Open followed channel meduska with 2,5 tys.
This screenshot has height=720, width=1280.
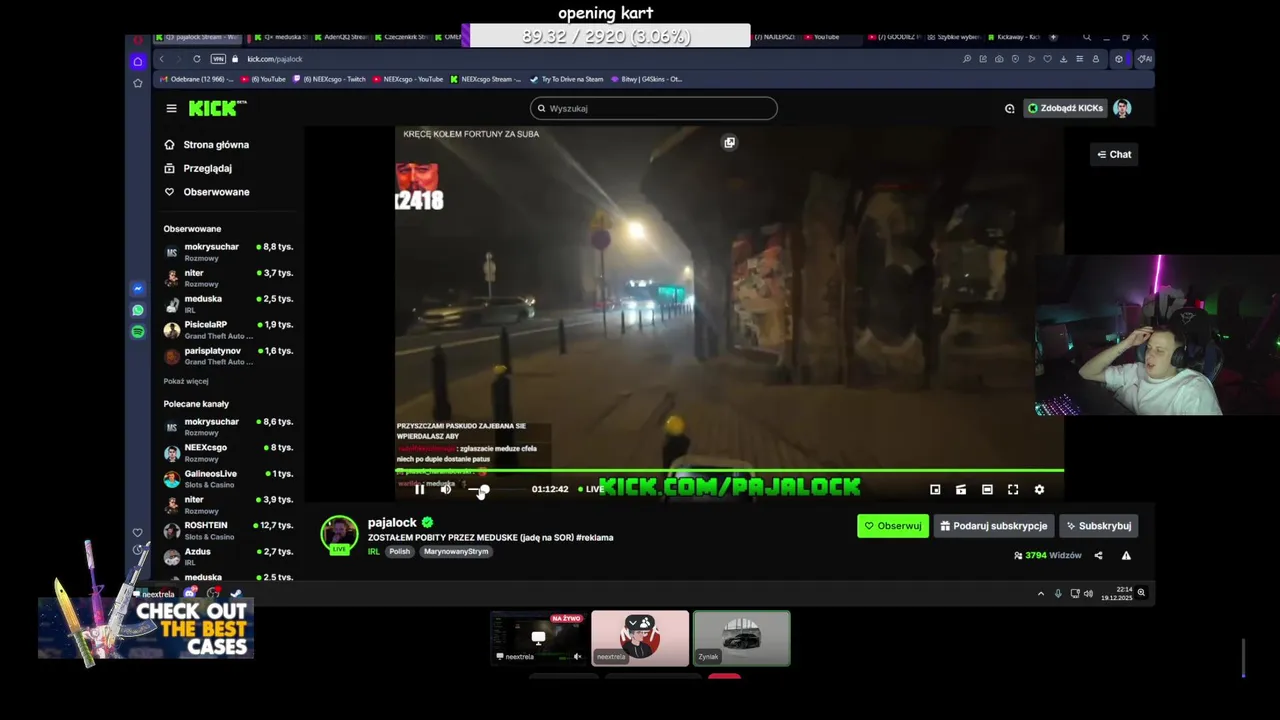[228, 303]
